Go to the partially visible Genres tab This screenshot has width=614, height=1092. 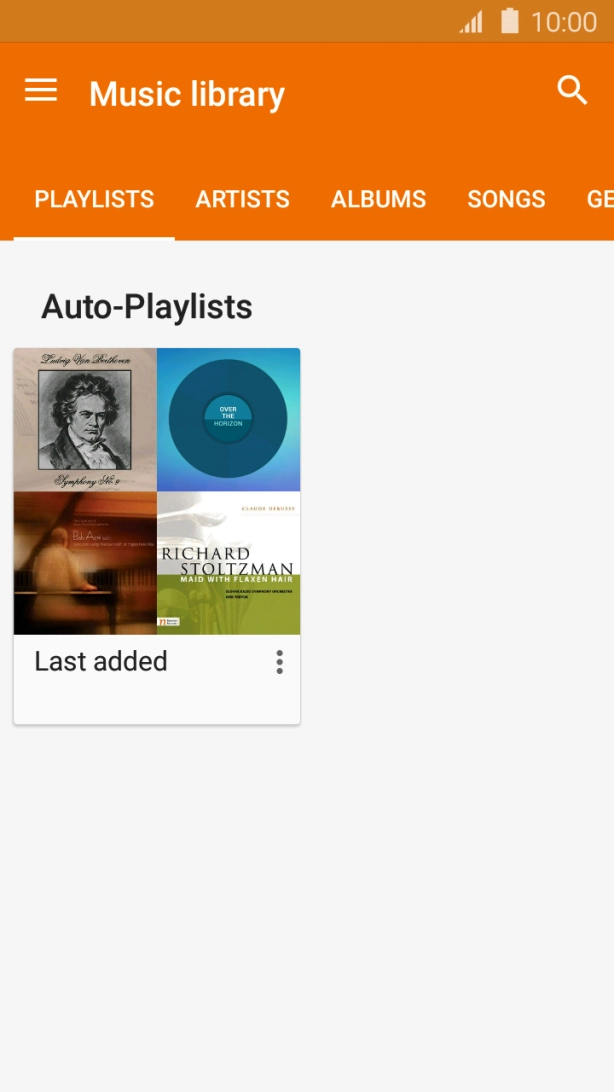click(x=599, y=199)
